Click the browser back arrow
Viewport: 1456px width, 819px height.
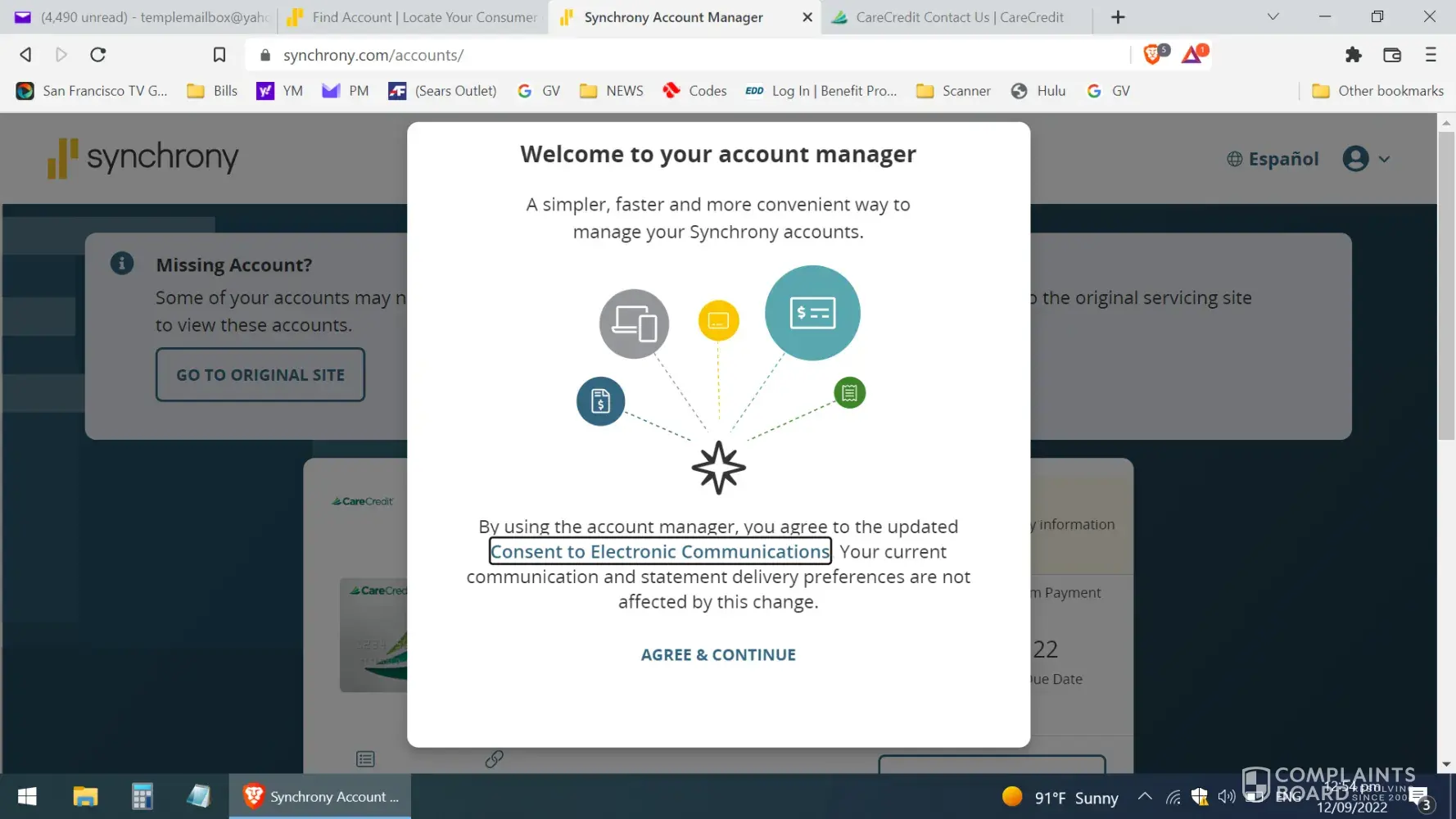coord(25,55)
